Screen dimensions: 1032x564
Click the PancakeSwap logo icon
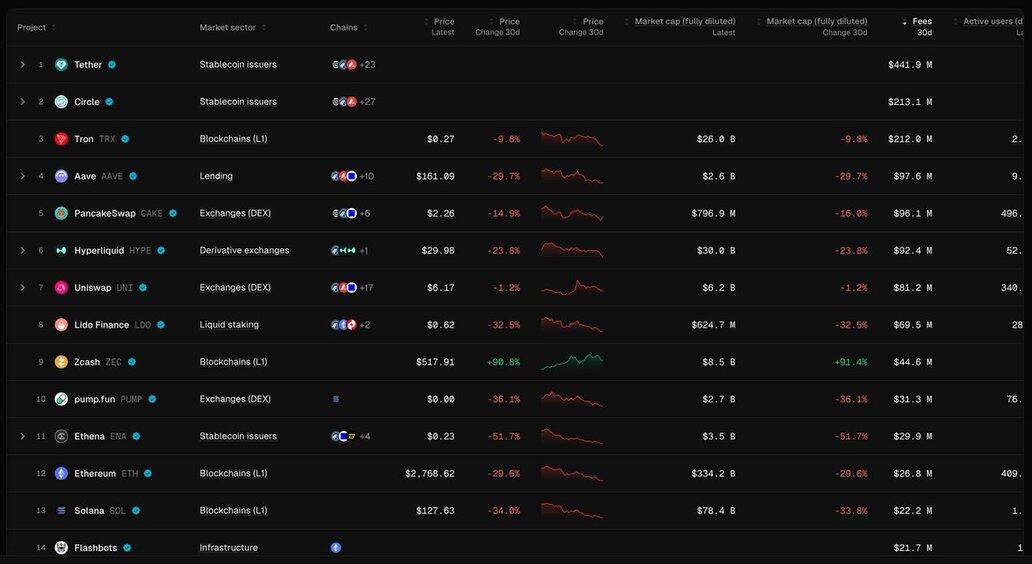pyautogui.click(x=62, y=213)
